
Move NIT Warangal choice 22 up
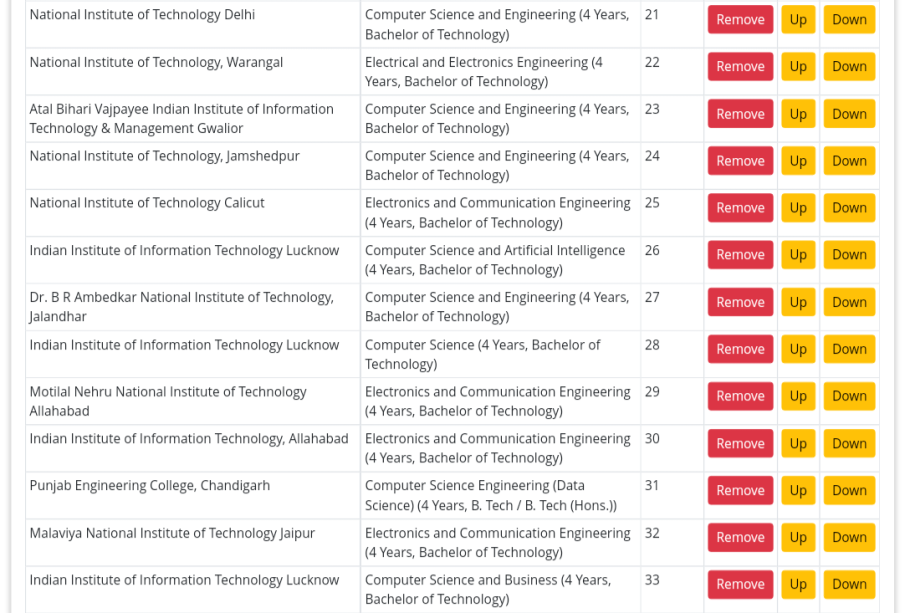(x=798, y=66)
